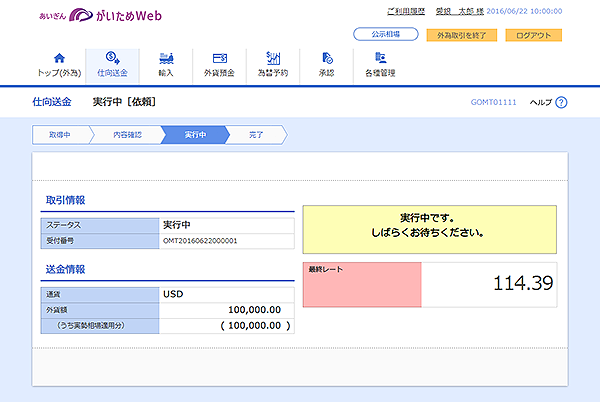Open the 各種管理 management icon
600x402 pixels.
tap(380, 58)
